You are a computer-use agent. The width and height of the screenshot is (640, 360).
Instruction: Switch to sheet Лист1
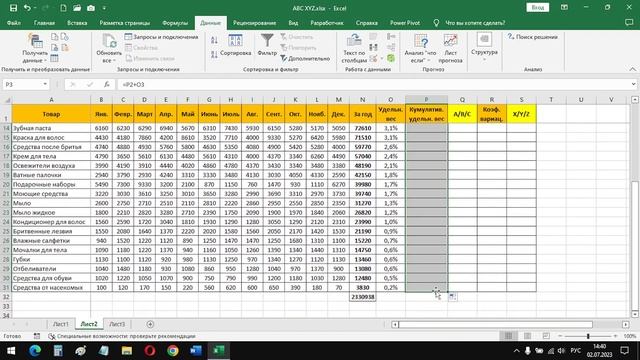(61, 324)
